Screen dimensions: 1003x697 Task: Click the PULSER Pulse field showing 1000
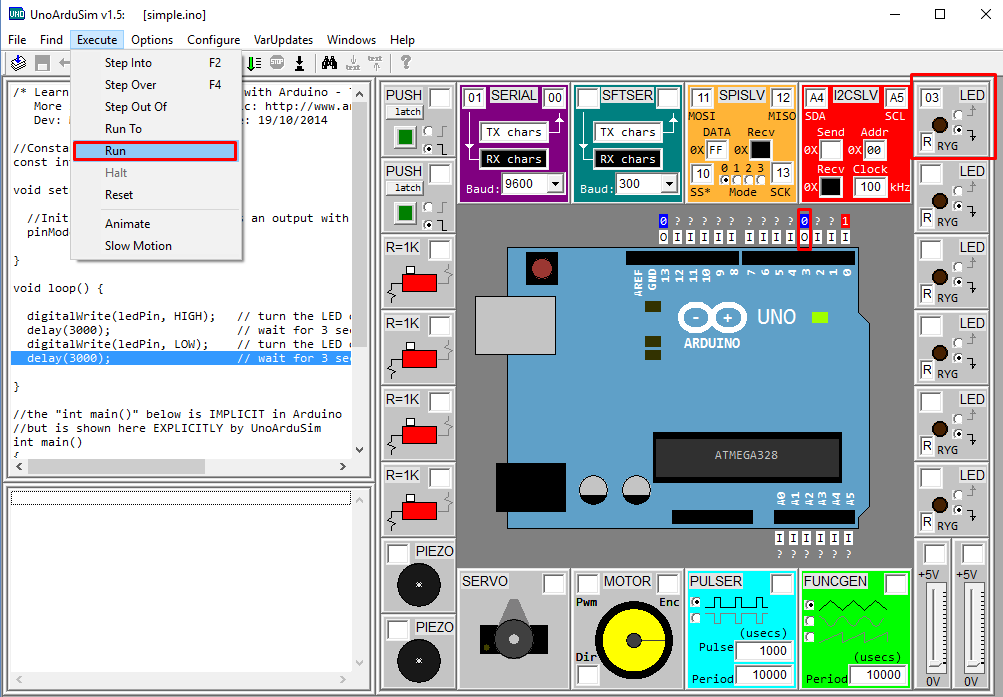click(764, 651)
